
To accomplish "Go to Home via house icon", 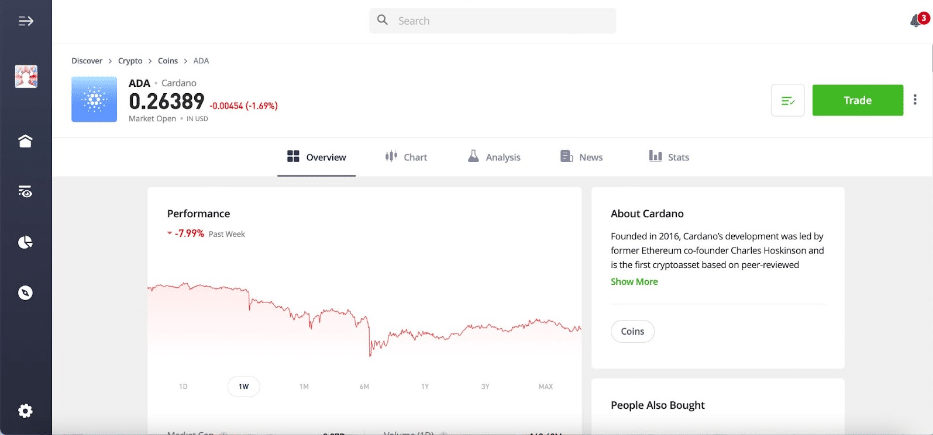I will [x=26, y=141].
